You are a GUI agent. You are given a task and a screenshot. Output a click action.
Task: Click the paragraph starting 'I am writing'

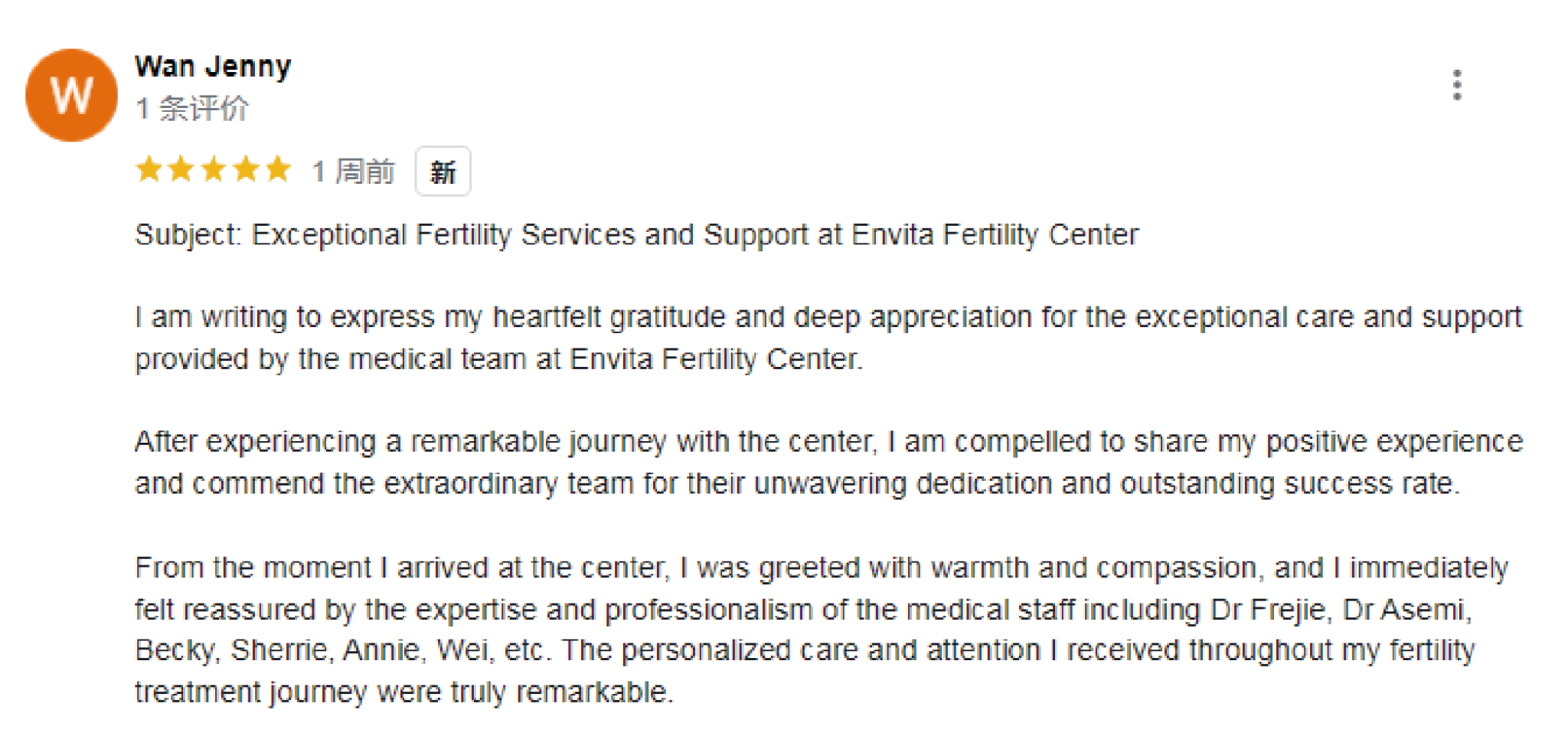[827, 338]
